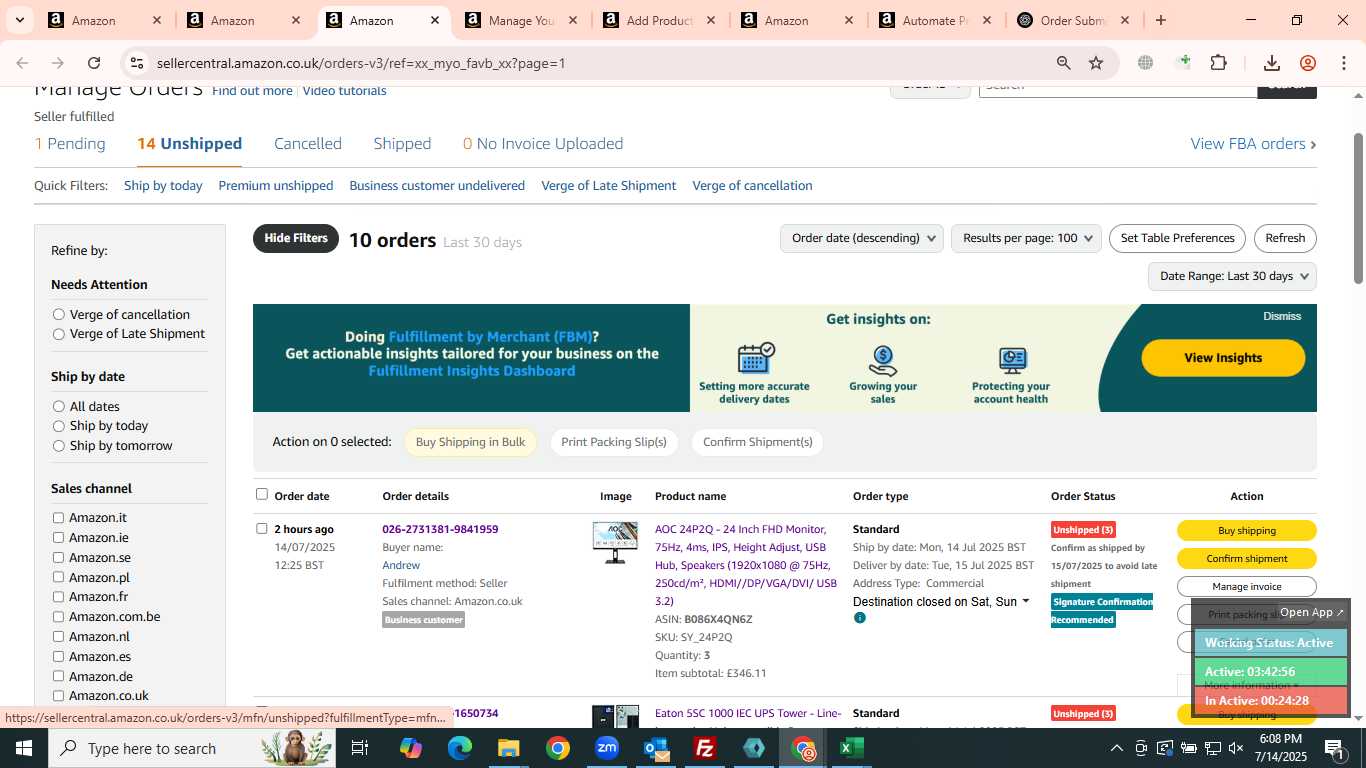Click the yellow View Insights button
This screenshot has height=768, width=1366.
(1223, 358)
